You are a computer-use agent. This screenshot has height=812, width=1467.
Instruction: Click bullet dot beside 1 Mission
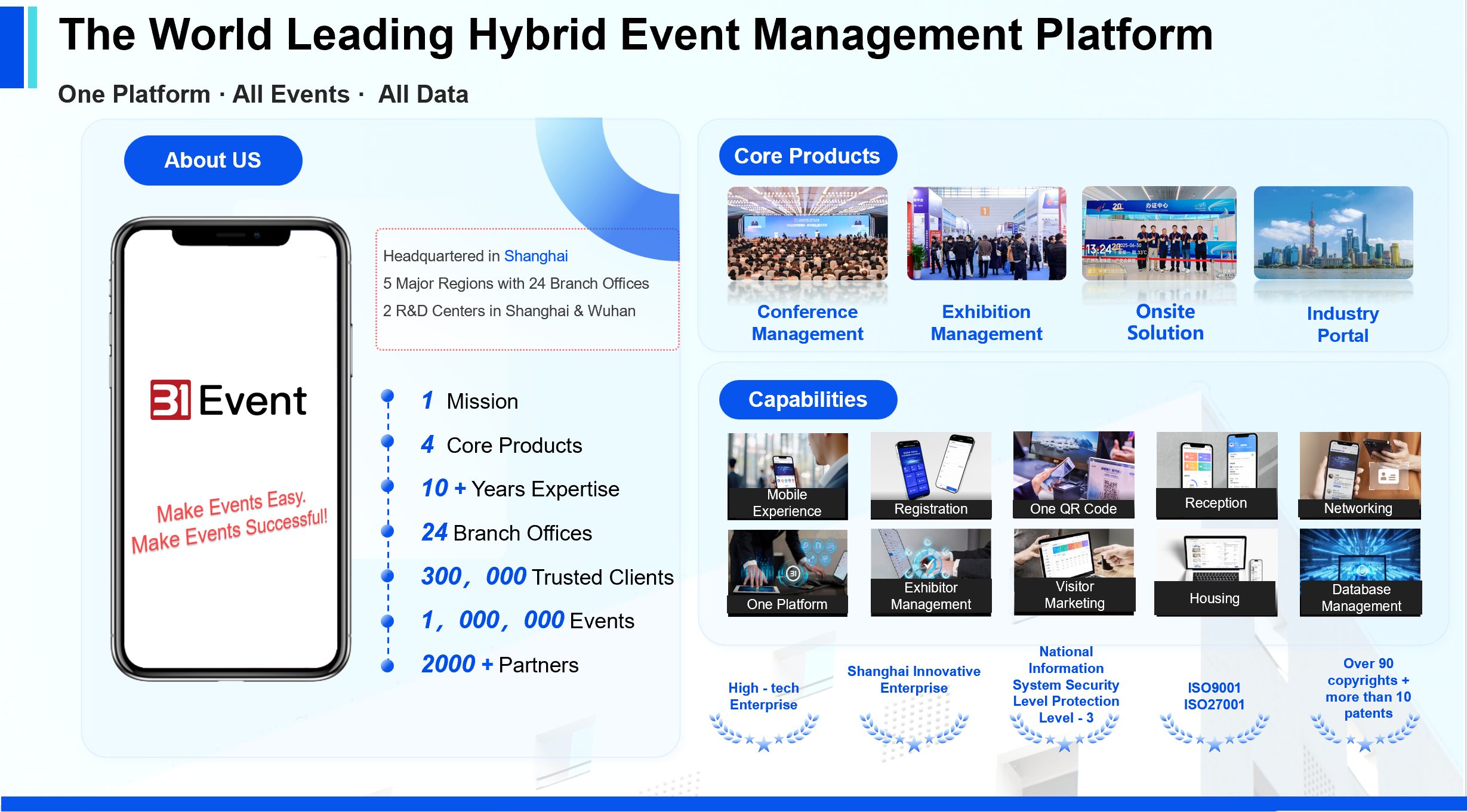pos(387,396)
